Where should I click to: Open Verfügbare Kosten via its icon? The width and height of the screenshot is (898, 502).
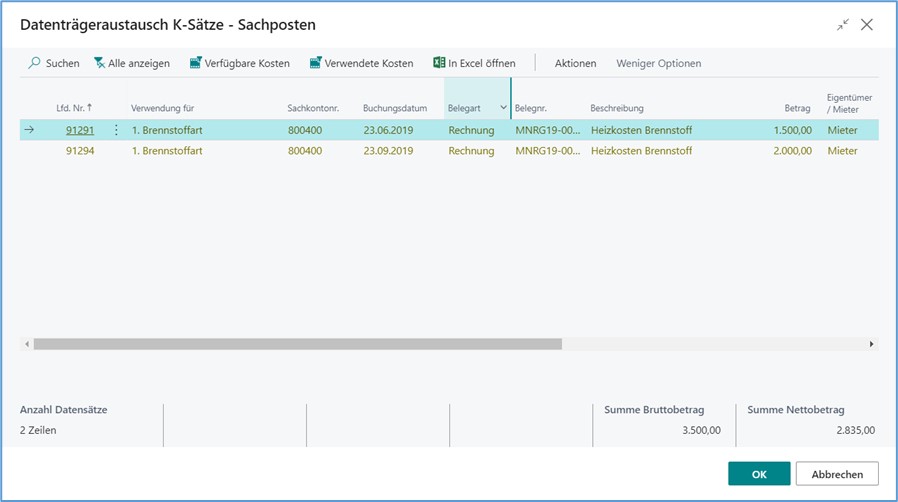tap(195, 63)
